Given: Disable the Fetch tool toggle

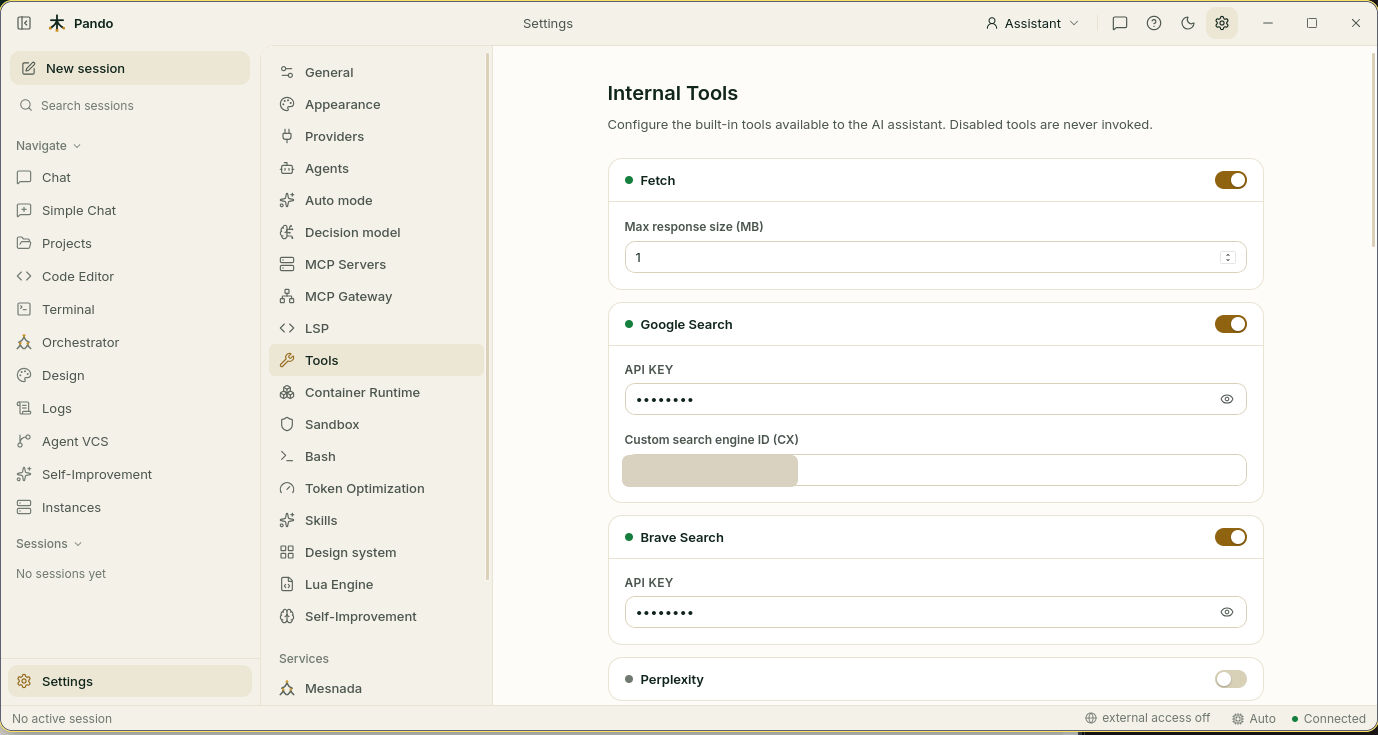Looking at the screenshot, I should (1231, 180).
